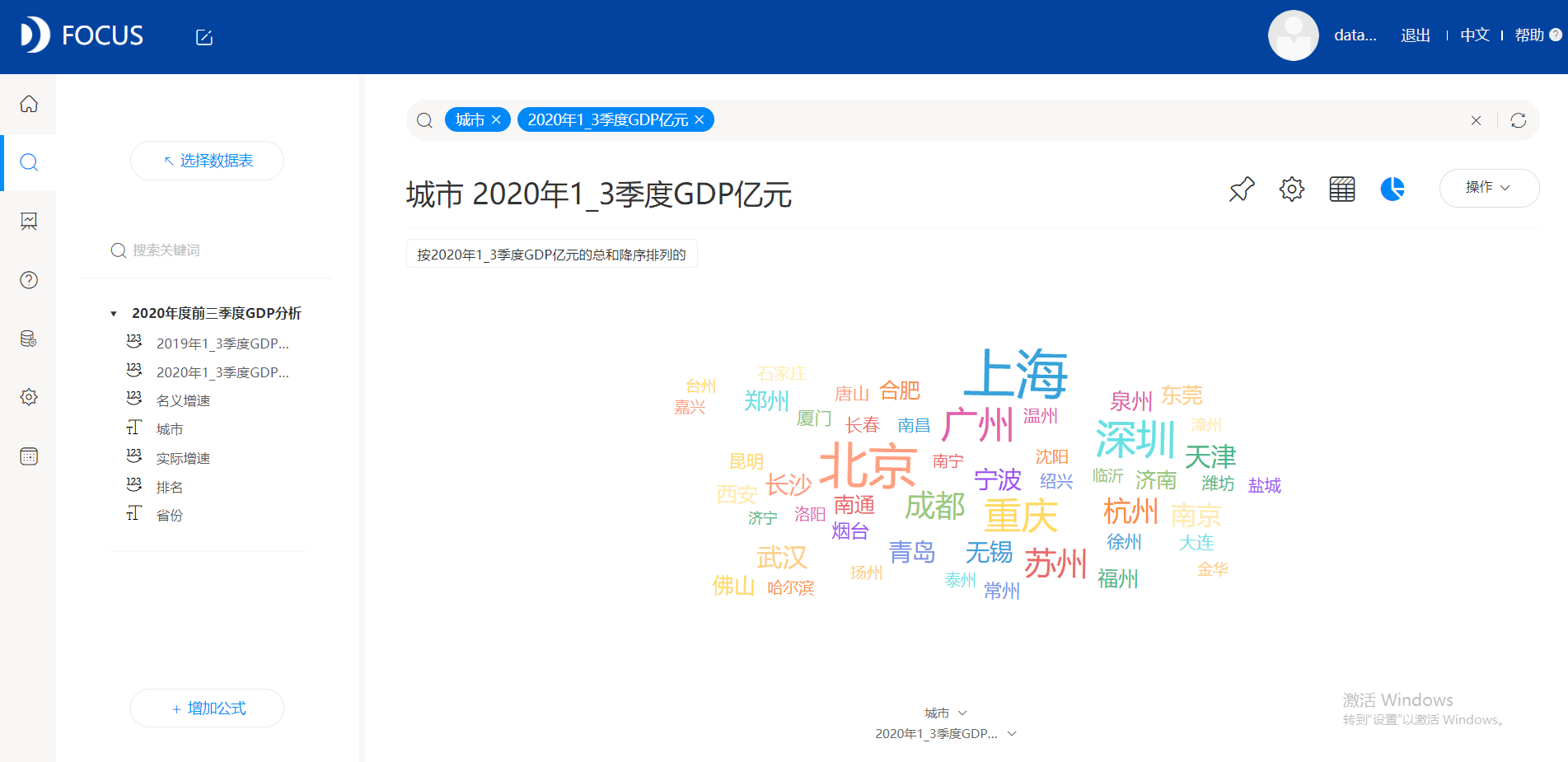Image resolution: width=1568 pixels, height=762 pixels.
Task: Click the word 成都 in the word cloud
Action: 934,506
